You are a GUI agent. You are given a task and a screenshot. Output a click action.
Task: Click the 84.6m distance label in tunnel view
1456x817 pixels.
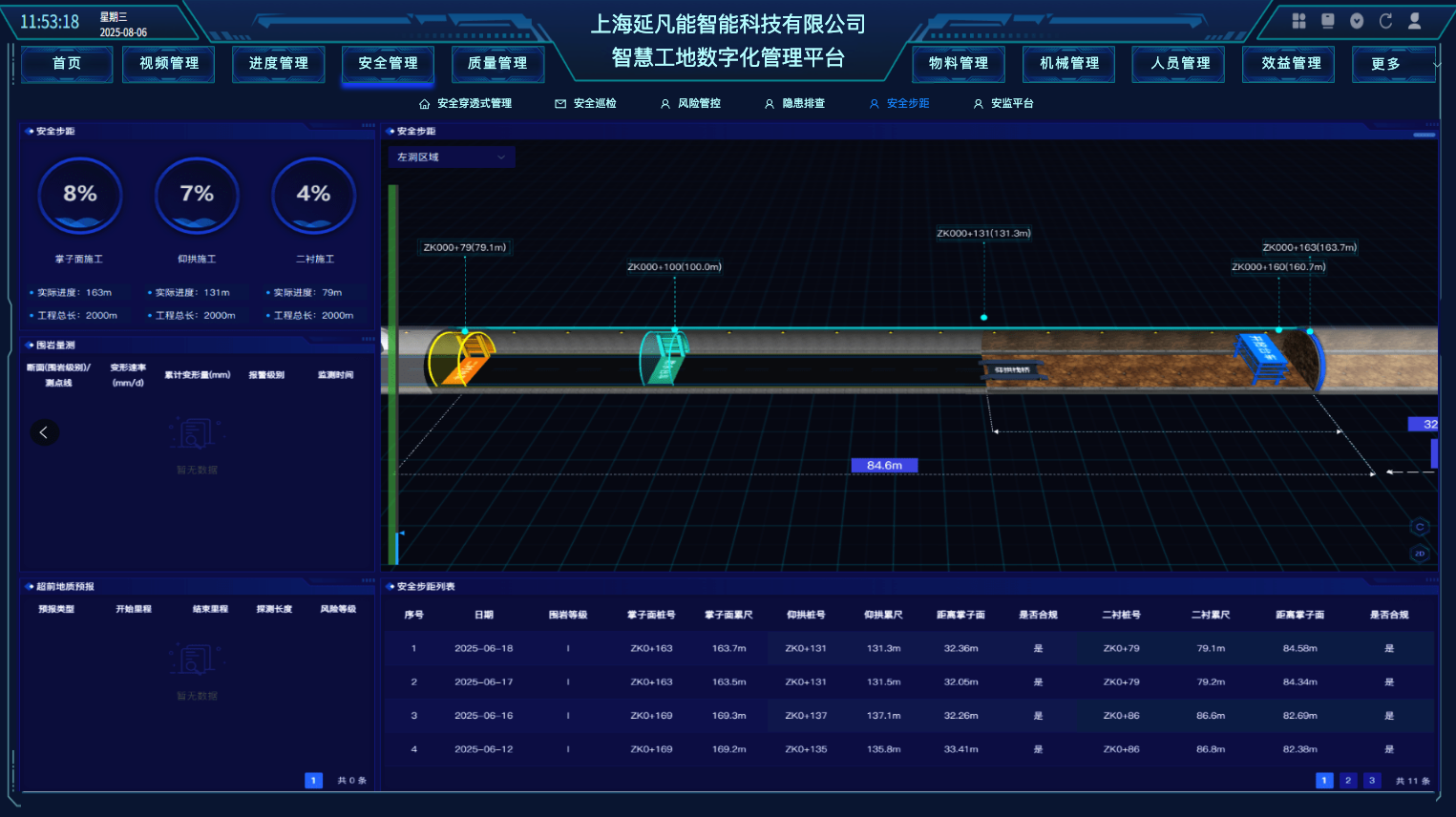click(884, 466)
